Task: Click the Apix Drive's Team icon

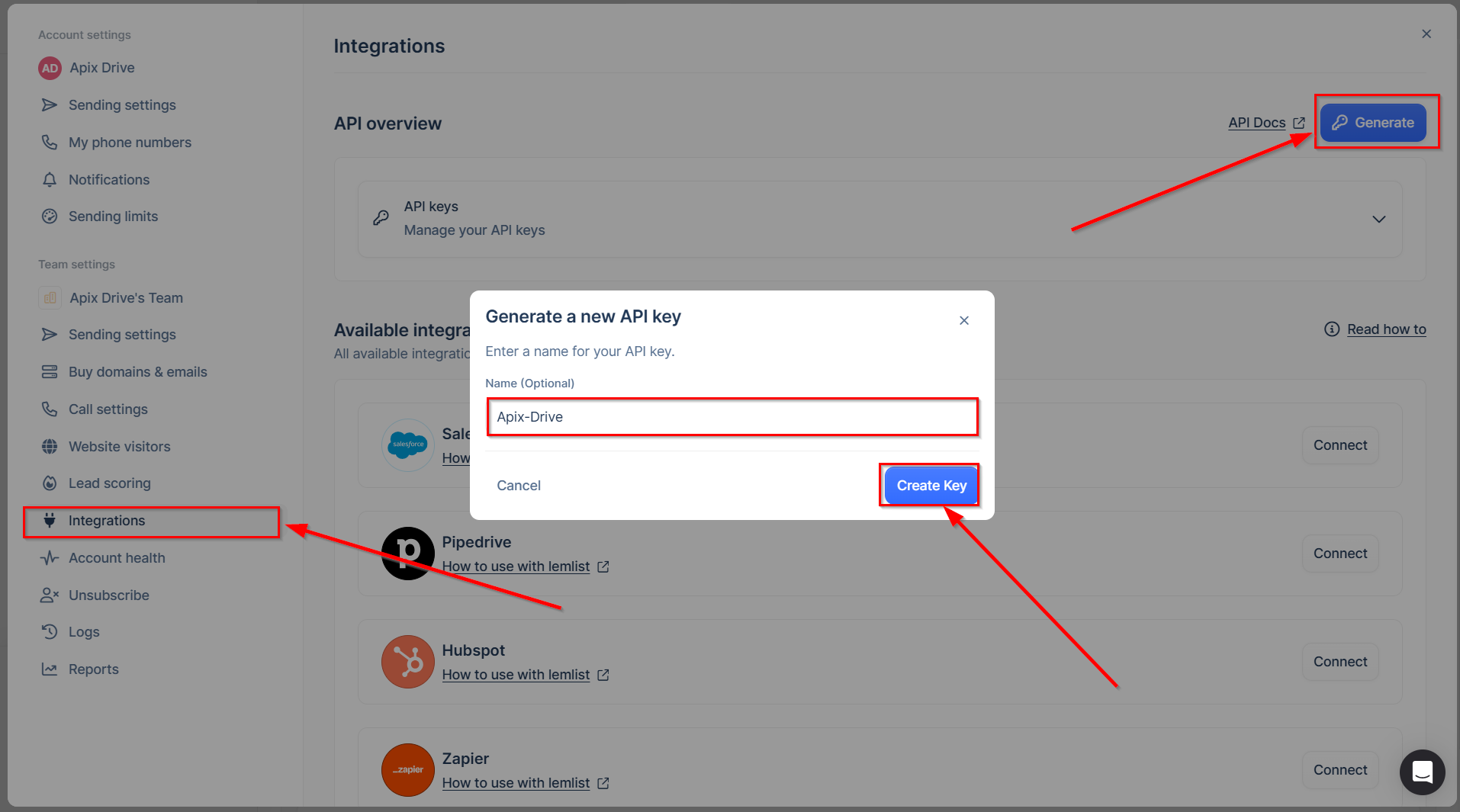Action: (50, 297)
